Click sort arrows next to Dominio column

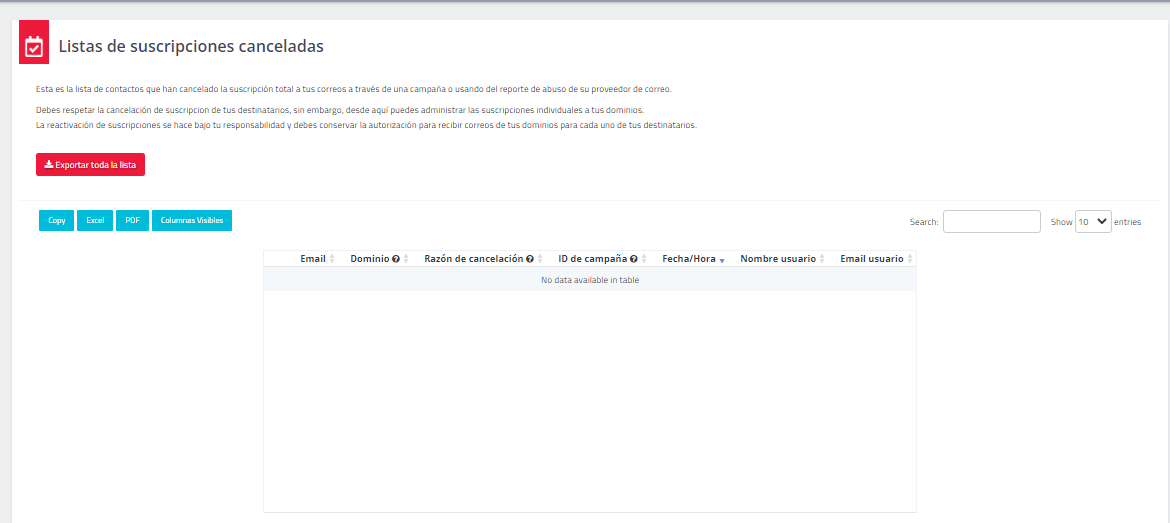tap(406, 259)
